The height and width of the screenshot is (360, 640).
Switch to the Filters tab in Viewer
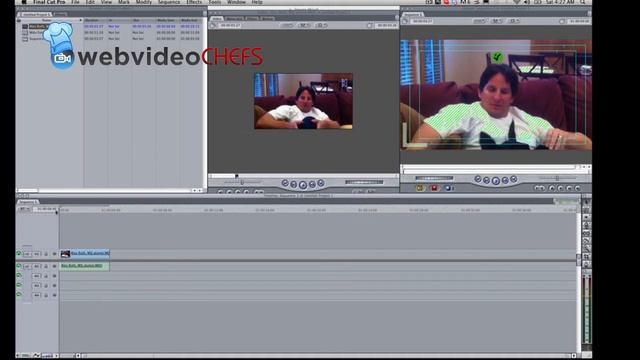tap(253, 18)
